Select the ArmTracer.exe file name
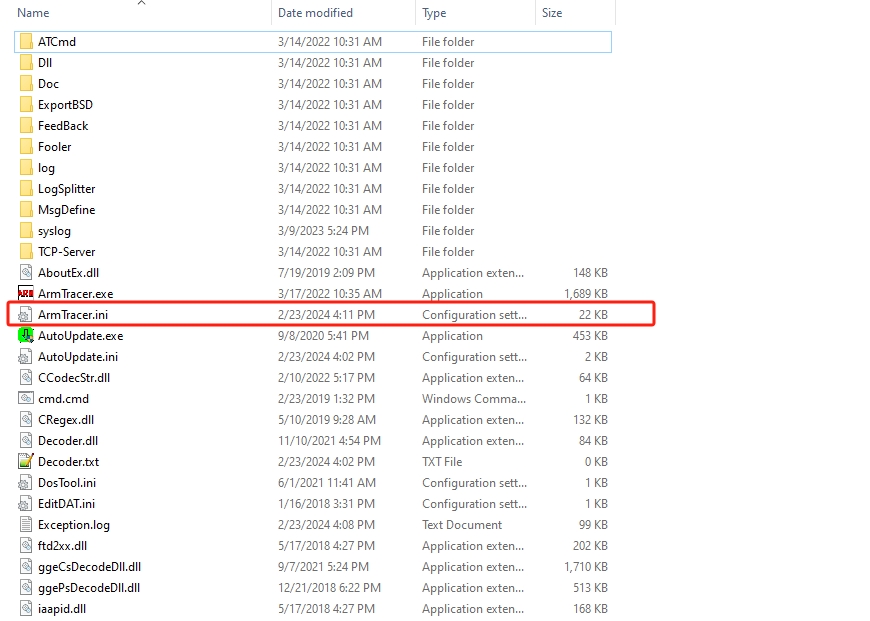 75,294
